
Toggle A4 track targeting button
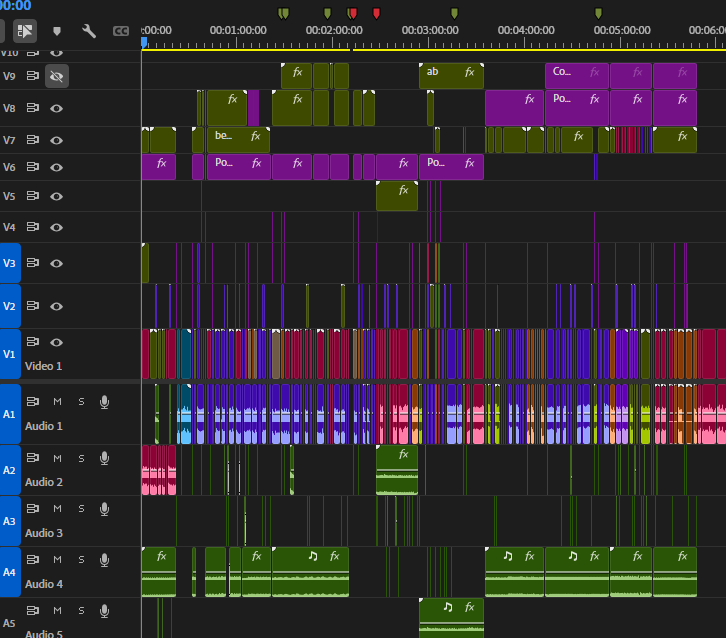tap(10, 572)
